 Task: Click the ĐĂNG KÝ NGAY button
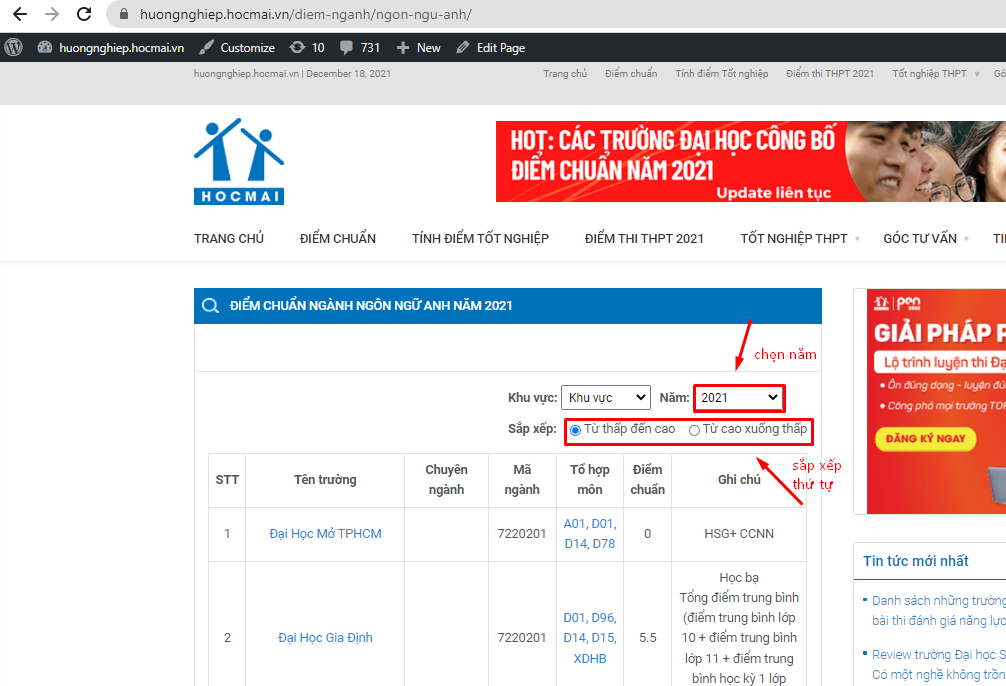pyautogui.click(x=925, y=438)
